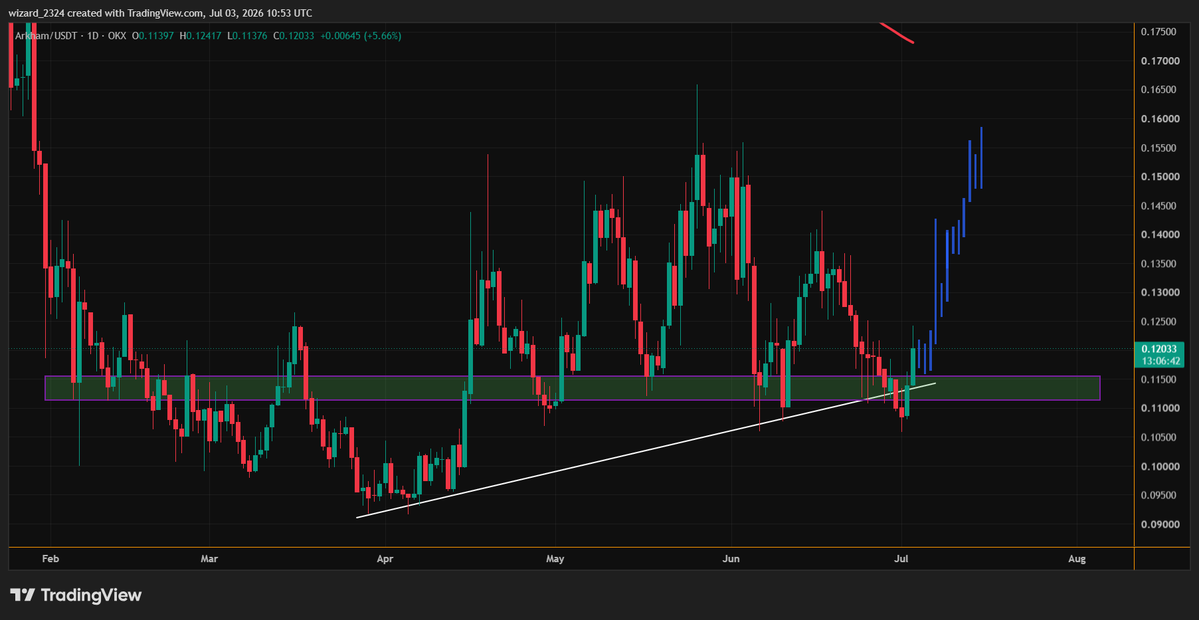Click the 0.17500 price axis label
Viewport: 1199px width, 620px height.
(x=1158, y=32)
